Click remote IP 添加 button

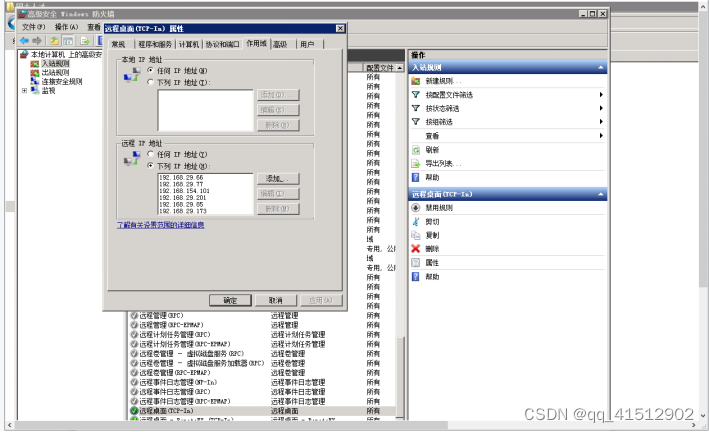pos(278,179)
